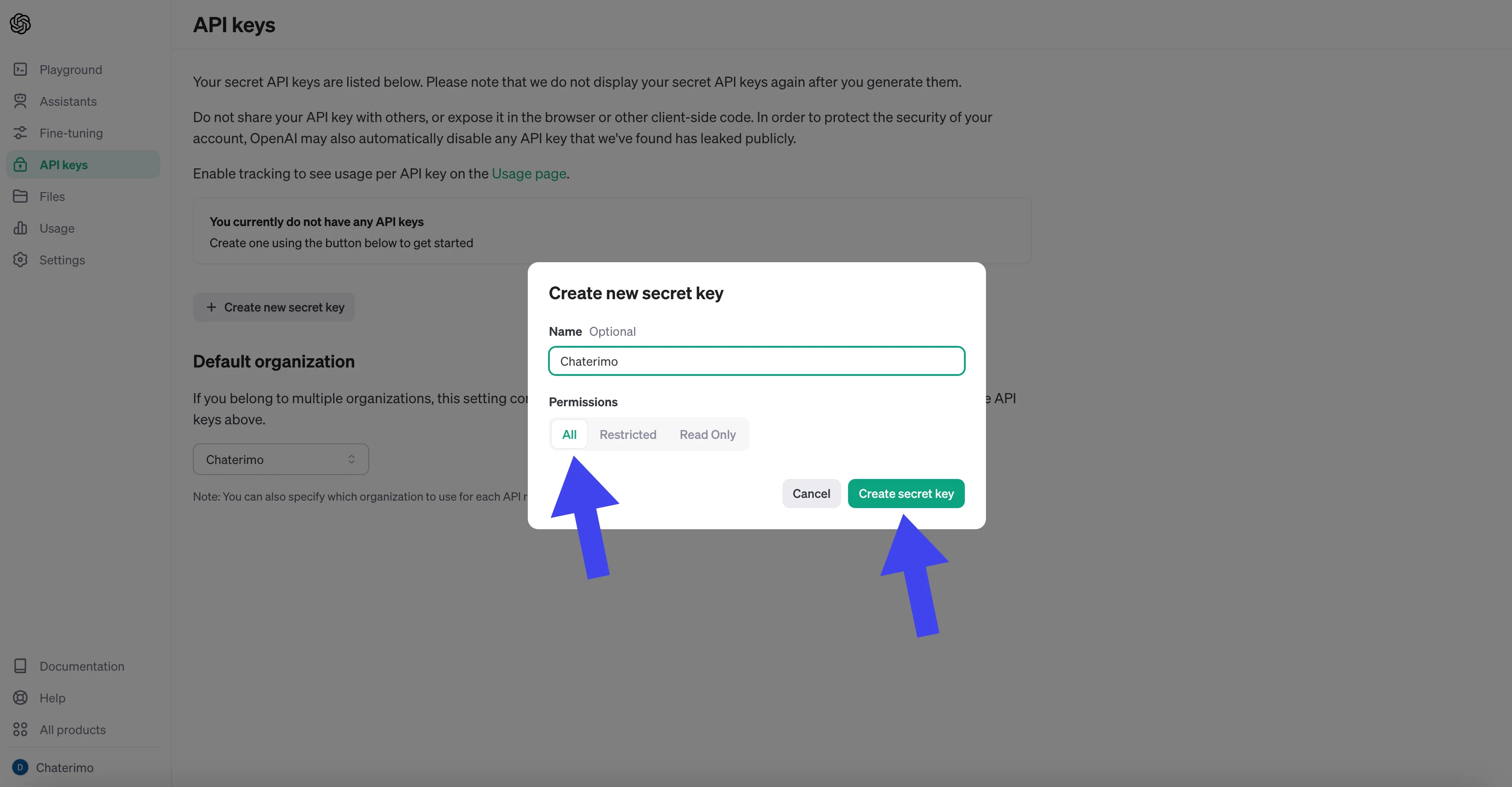The image size is (1512, 787).
Task: Select the Read Only permissions option
Action: [707, 434]
